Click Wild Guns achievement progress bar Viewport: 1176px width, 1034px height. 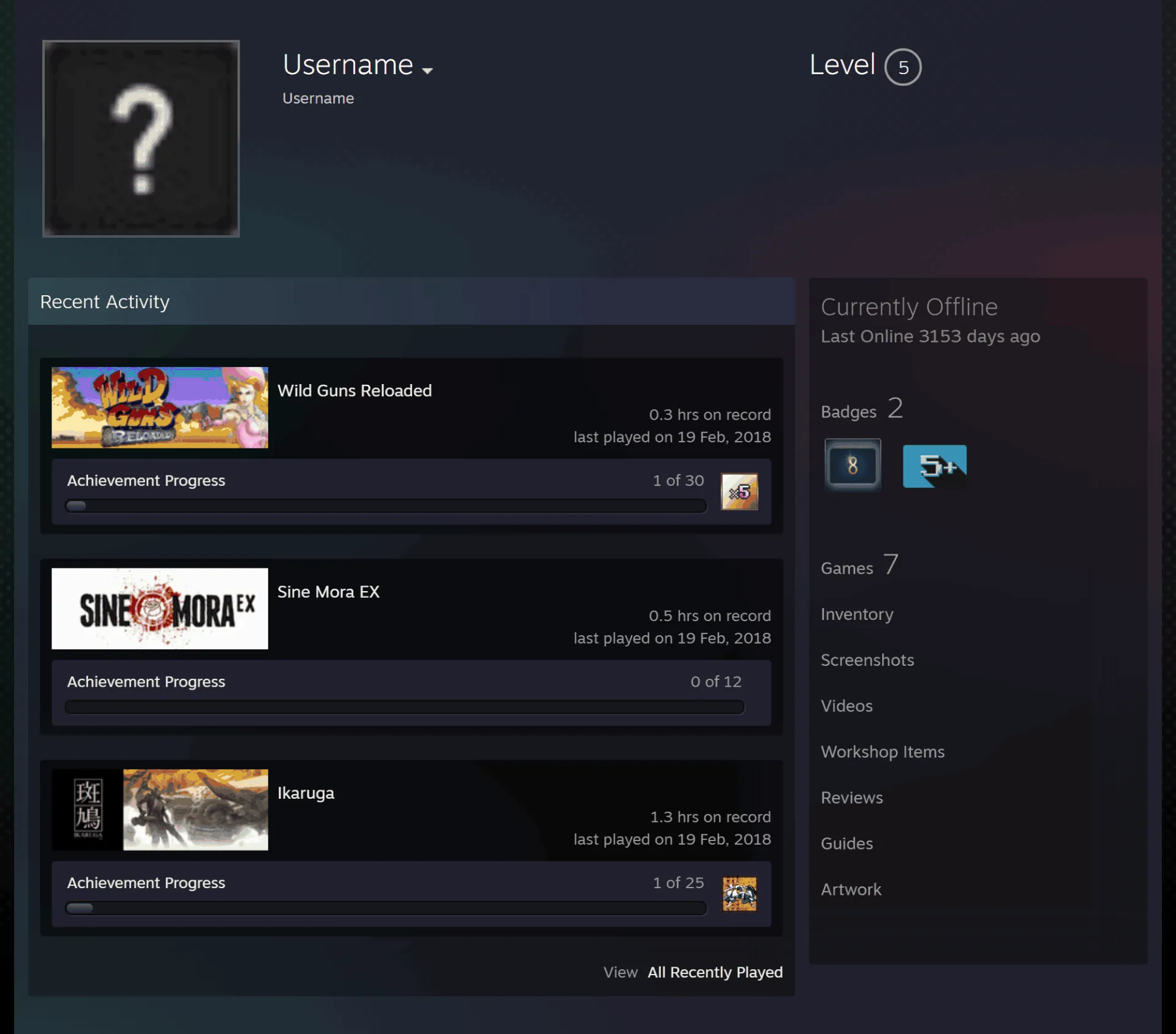(386, 506)
